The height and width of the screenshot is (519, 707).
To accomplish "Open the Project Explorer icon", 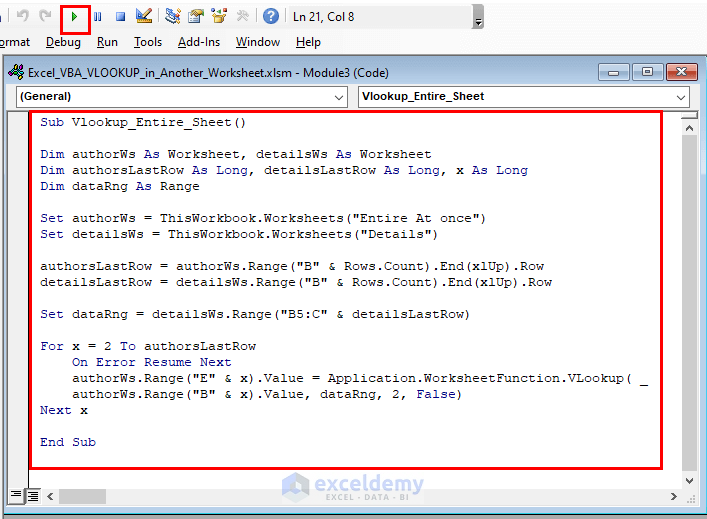I will click(173, 16).
